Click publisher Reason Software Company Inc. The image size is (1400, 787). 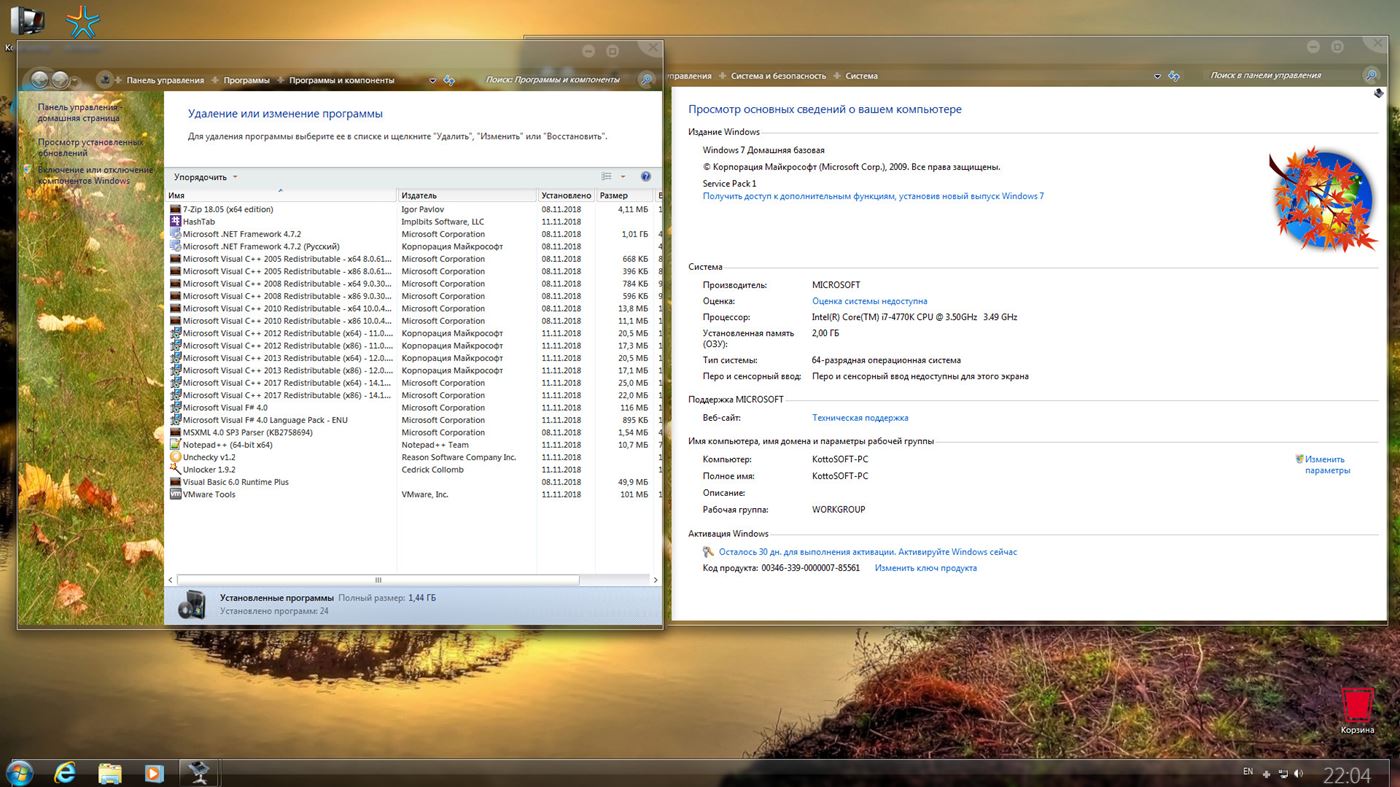click(459, 457)
